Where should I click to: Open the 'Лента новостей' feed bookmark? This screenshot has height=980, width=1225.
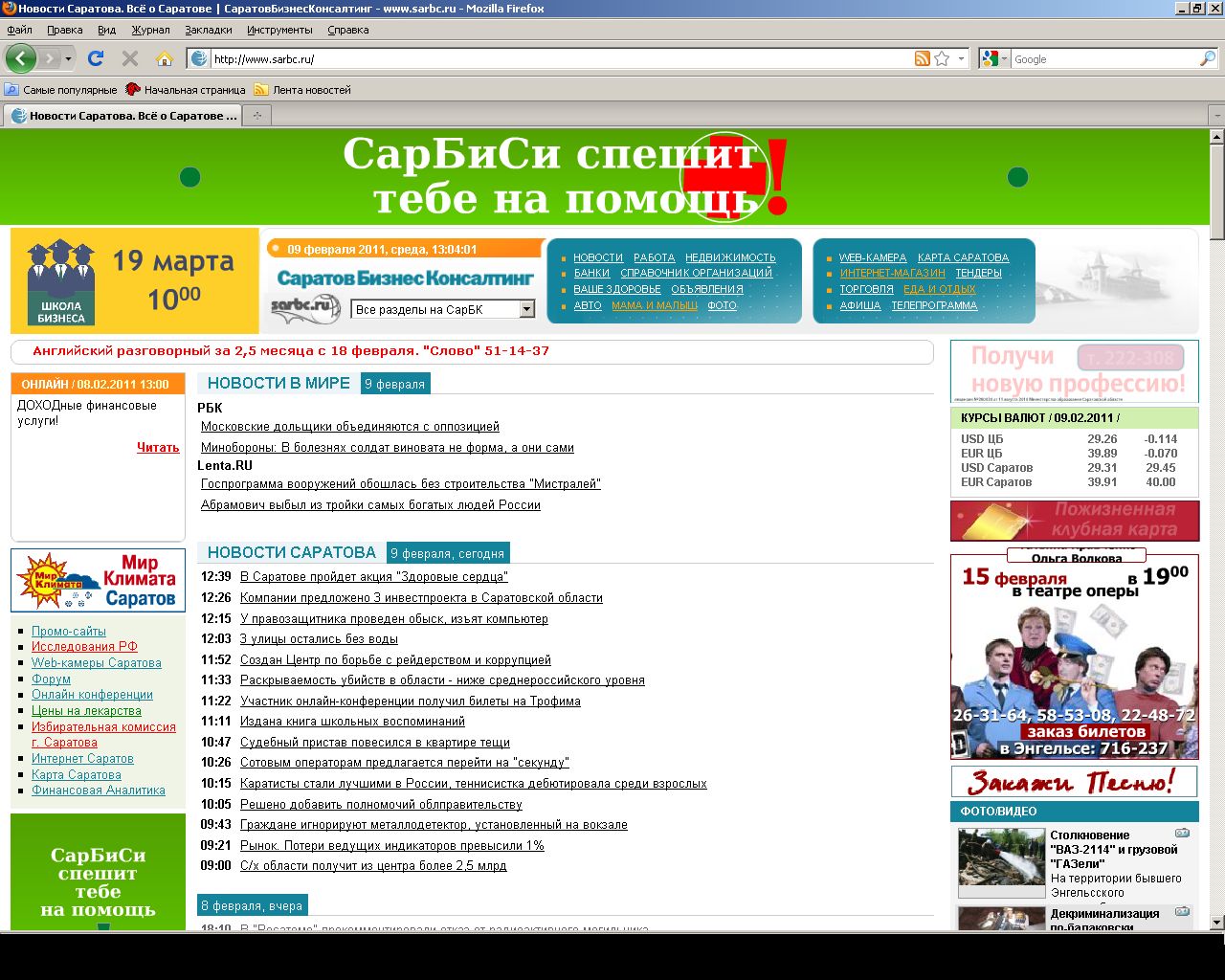pyautogui.click(x=302, y=90)
